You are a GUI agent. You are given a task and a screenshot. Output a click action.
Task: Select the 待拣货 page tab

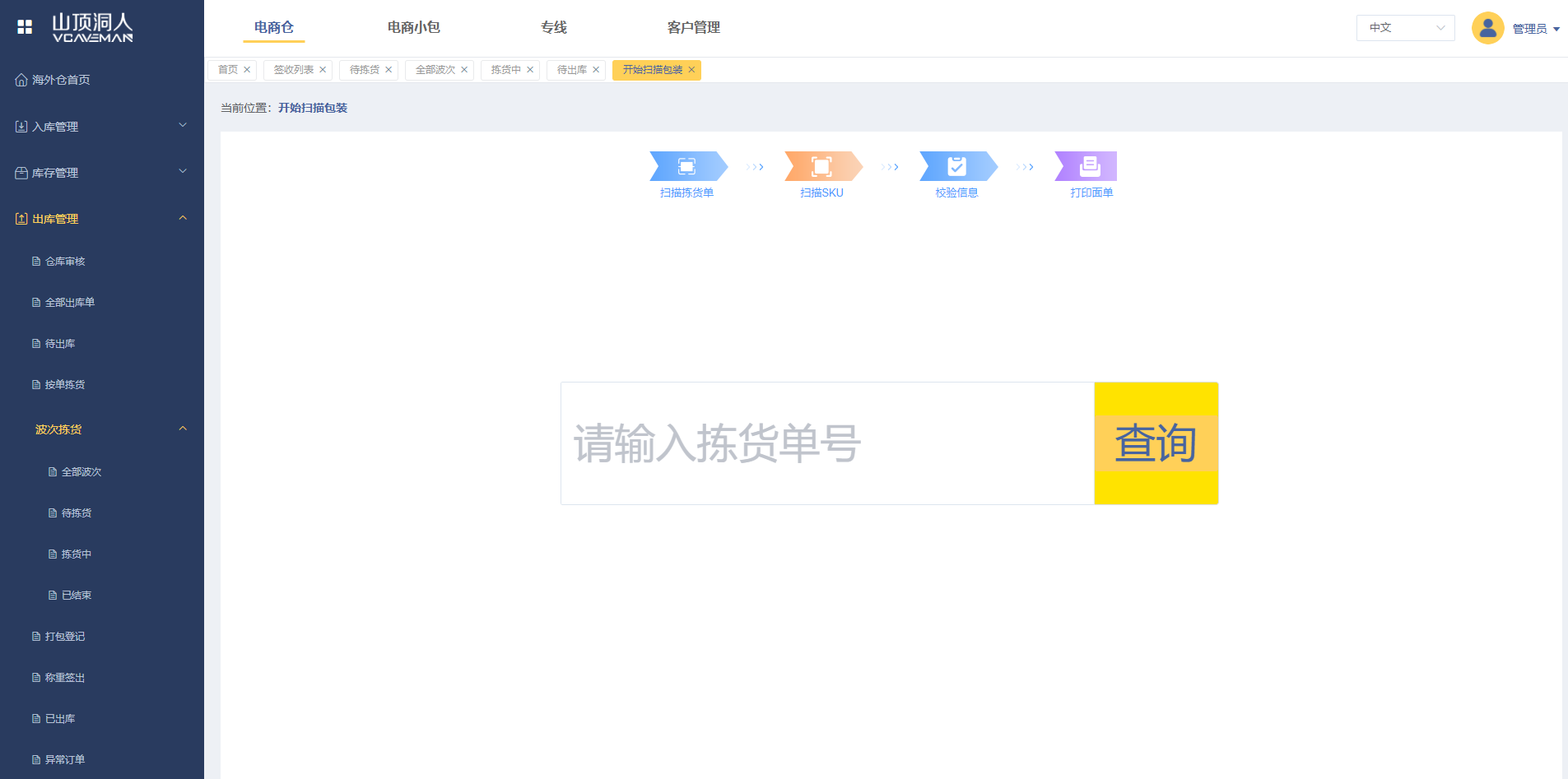tap(364, 70)
